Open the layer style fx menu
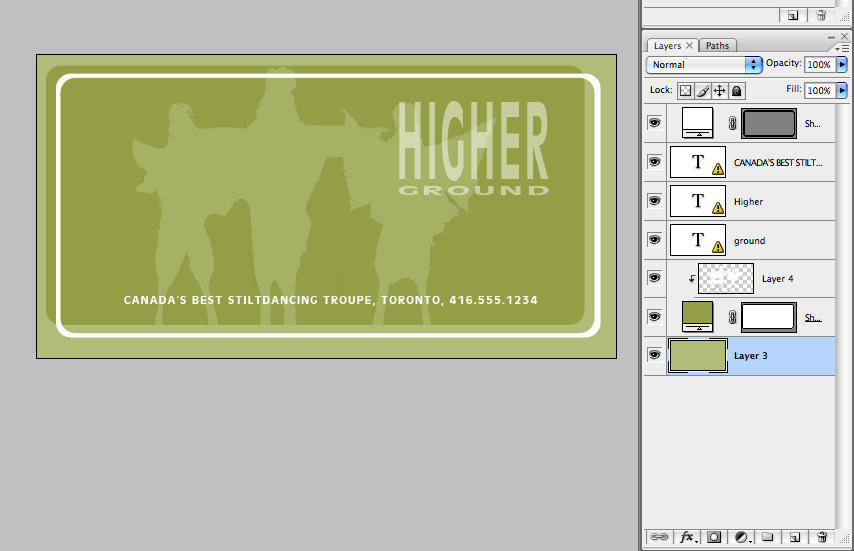The image size is (854, 551). tap(687, 537)
